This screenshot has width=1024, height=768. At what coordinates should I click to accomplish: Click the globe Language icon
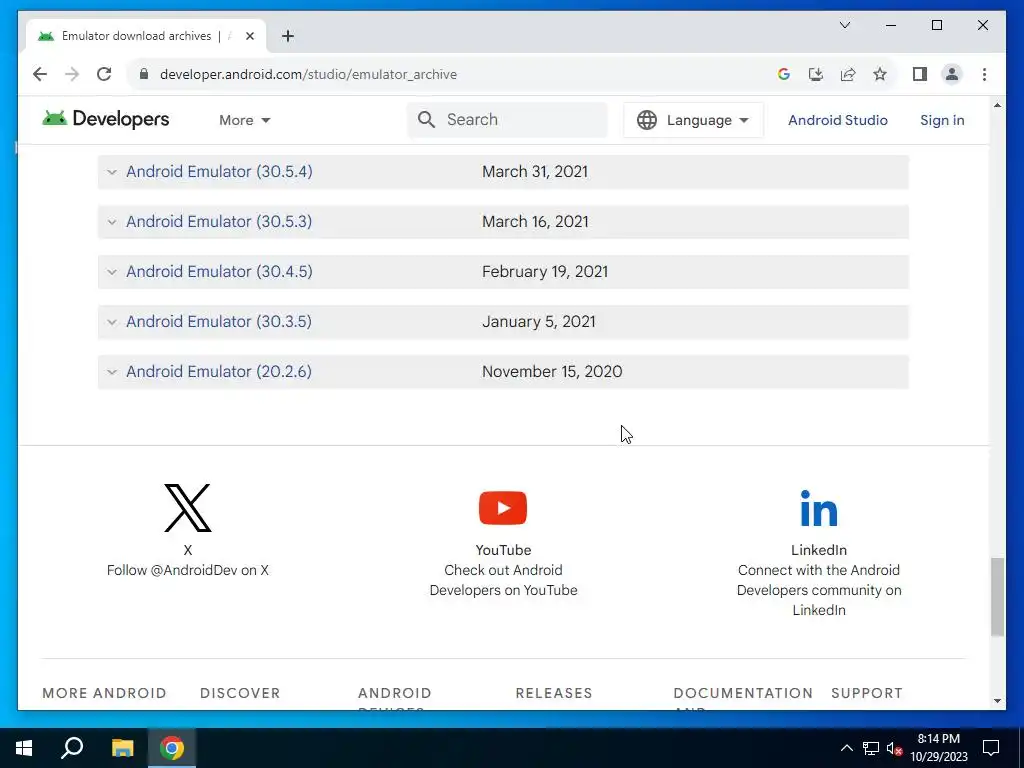tap(647, 120)
